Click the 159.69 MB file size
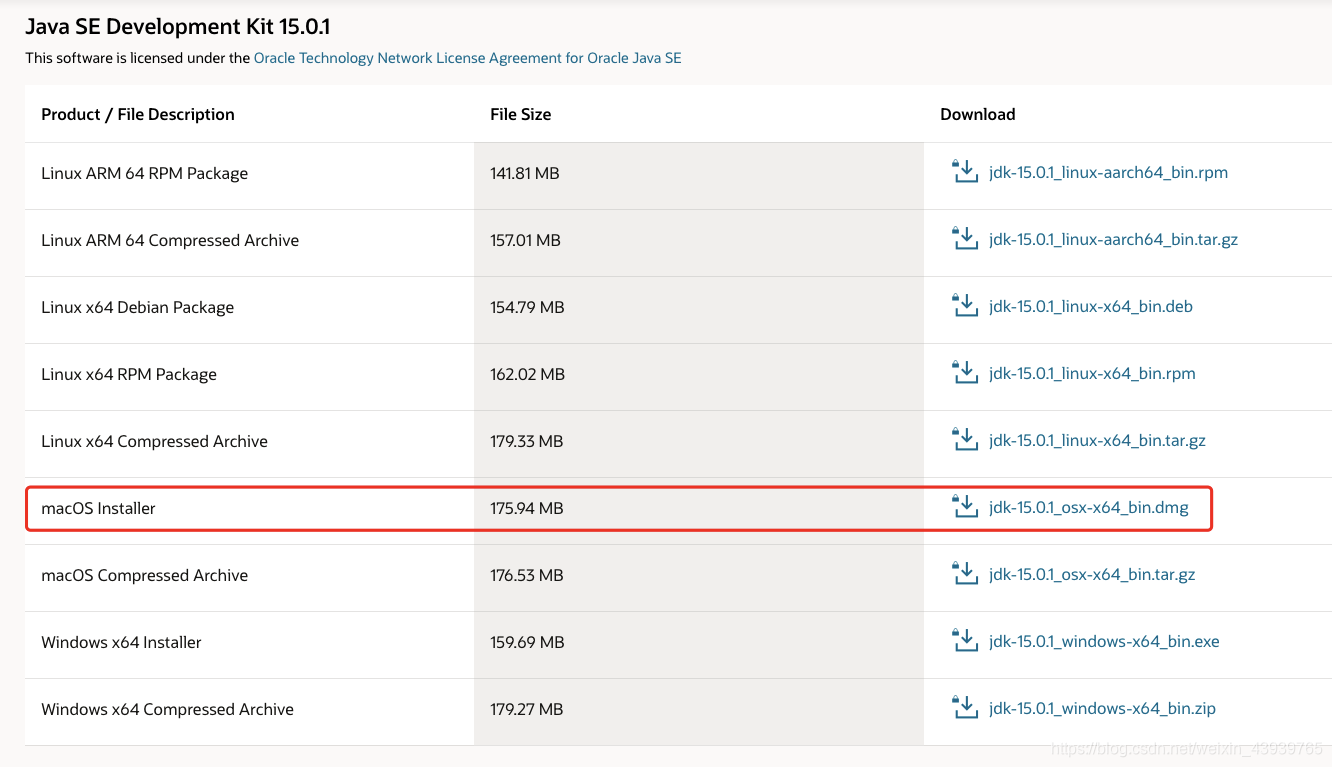The image size is (1332, 767). click(x=527, y=642)
